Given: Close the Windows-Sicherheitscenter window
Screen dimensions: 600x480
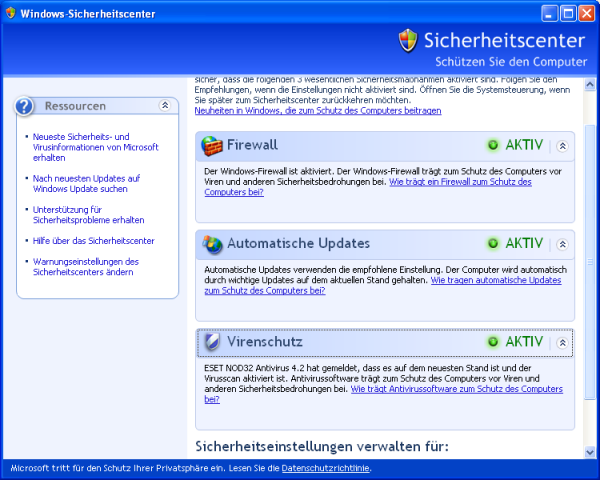Looking at the screenshot, I should pyautogui.click(x=587, y=14).
